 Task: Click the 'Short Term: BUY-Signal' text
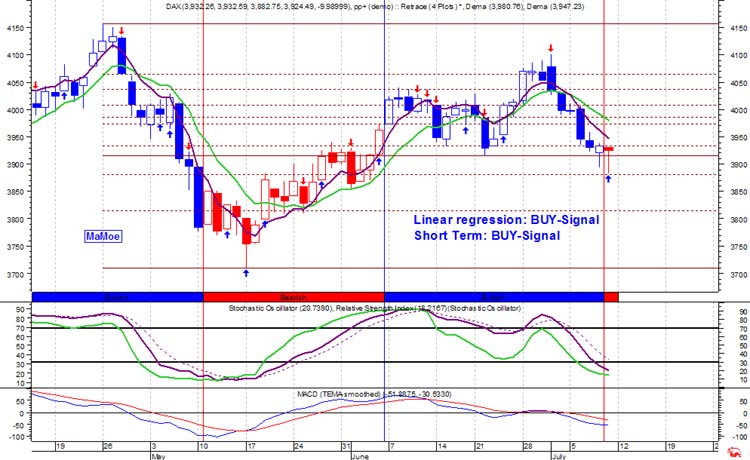click(487, 235)
